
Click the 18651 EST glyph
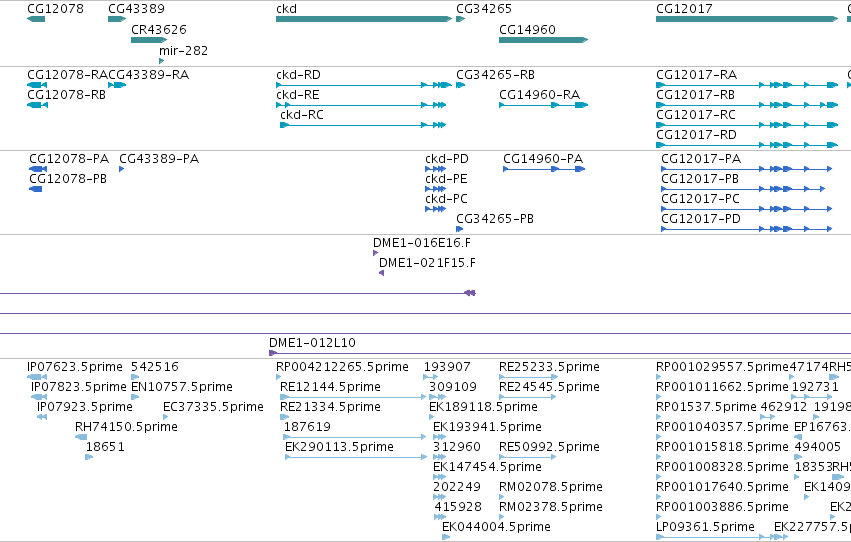point(89,457)
